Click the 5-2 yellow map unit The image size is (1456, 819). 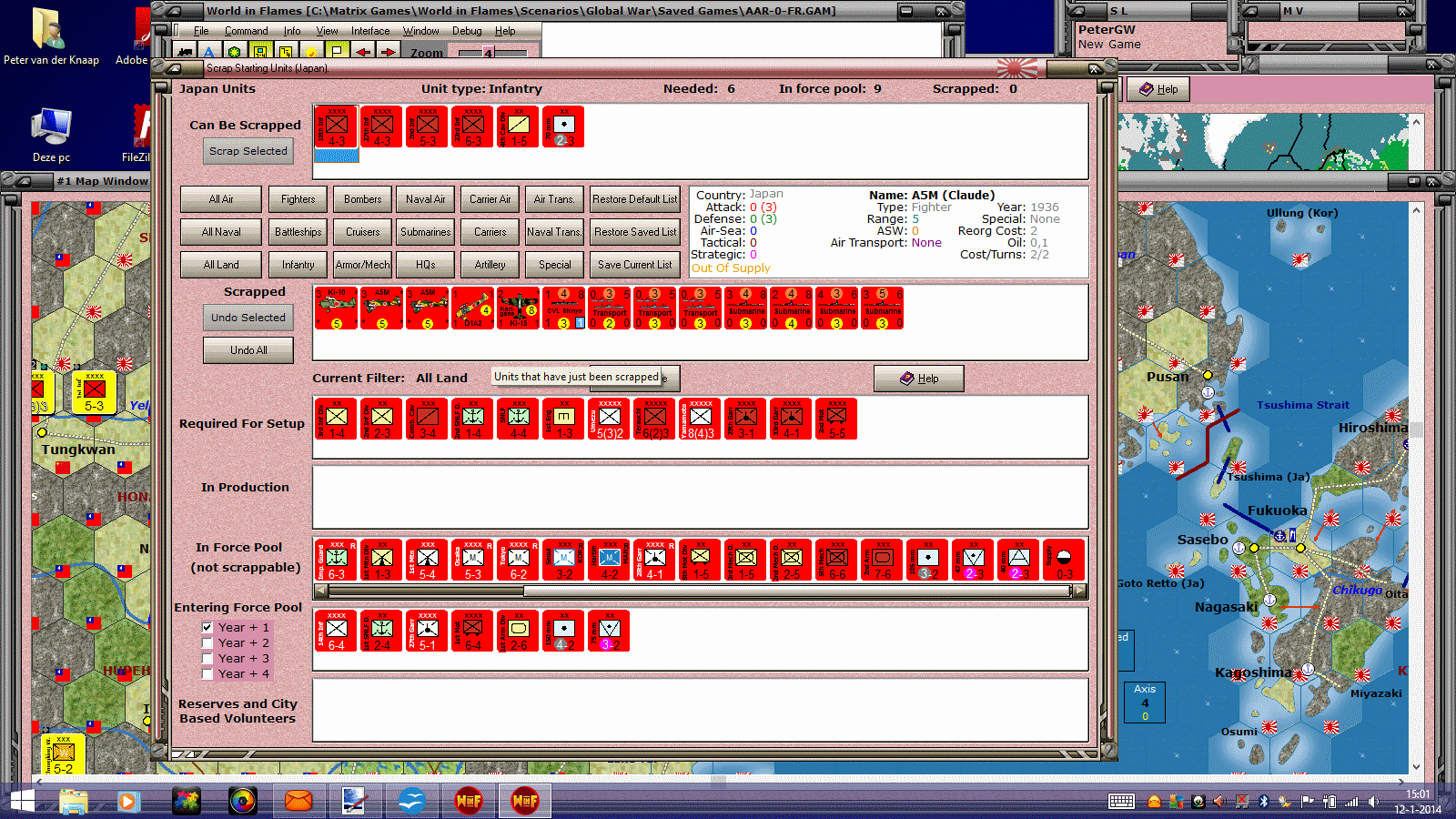[x=63, y=755]
